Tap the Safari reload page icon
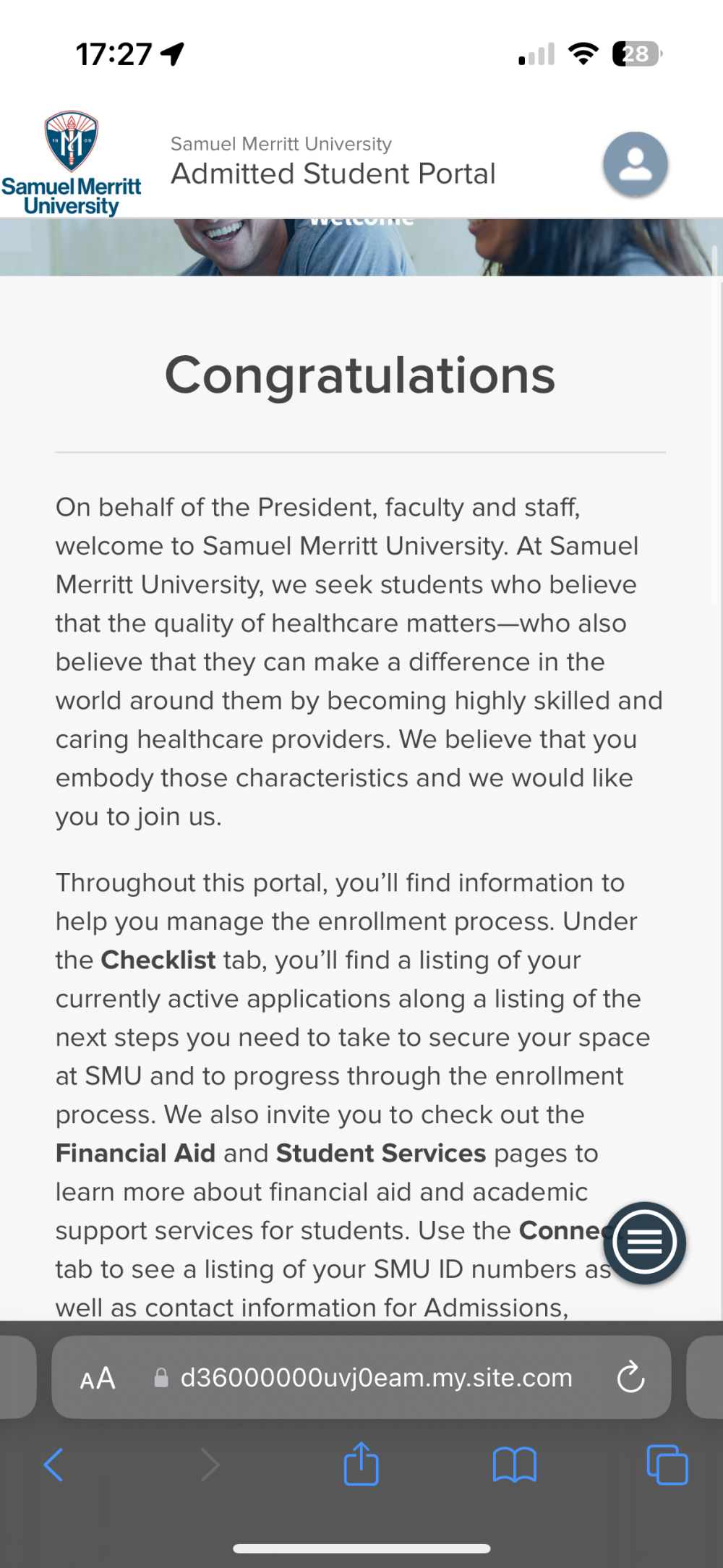 pos(630,1377)
